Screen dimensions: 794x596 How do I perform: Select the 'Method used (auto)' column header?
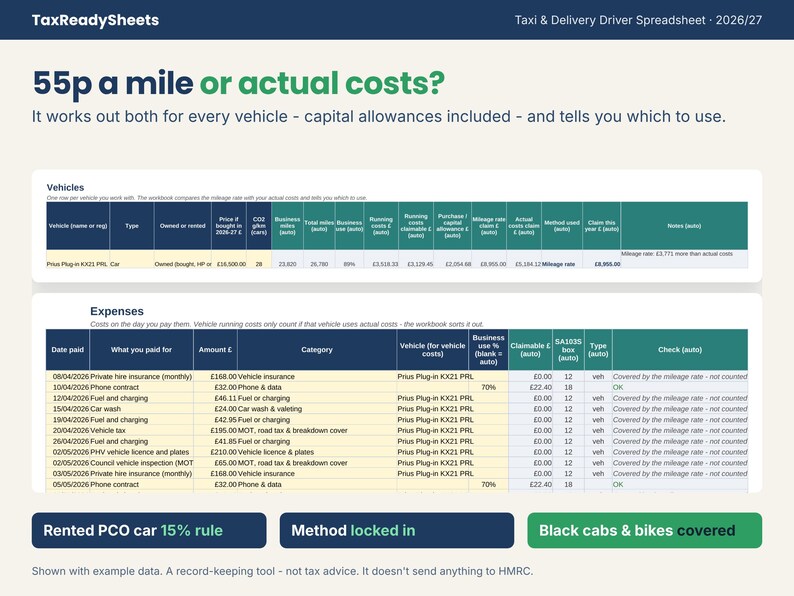(562, 226)
